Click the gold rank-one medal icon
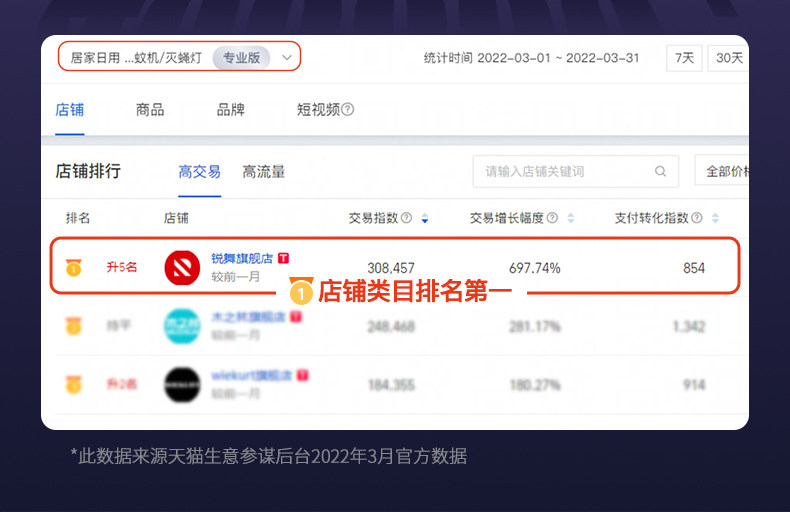 74,267
